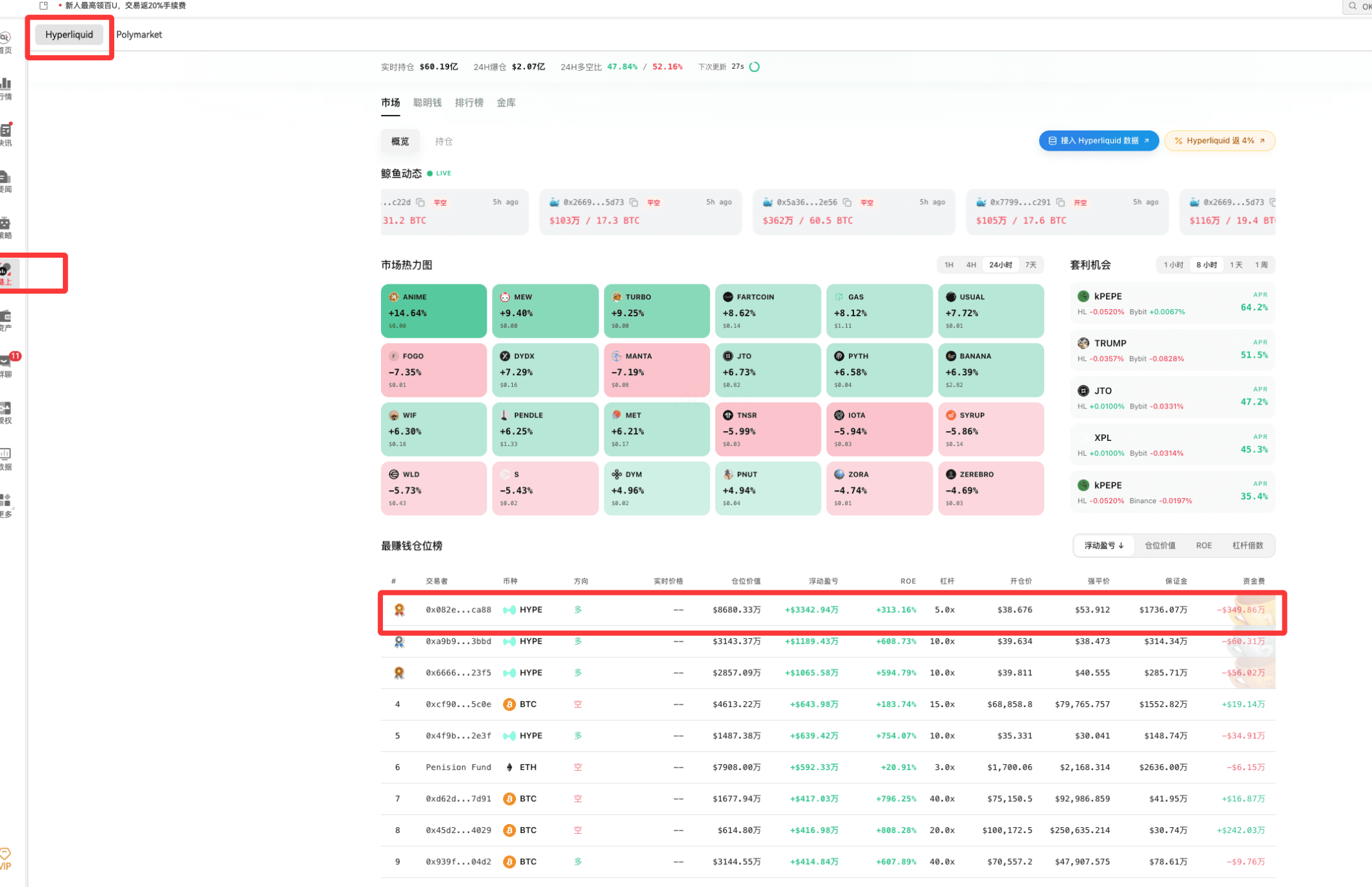Image resolution: width=1372 pixels, height=887 pixels.
Task: Click the silver medal icon for 0xa9b9...3bbd
Action: pyautogui.click(x=399, y=642)
